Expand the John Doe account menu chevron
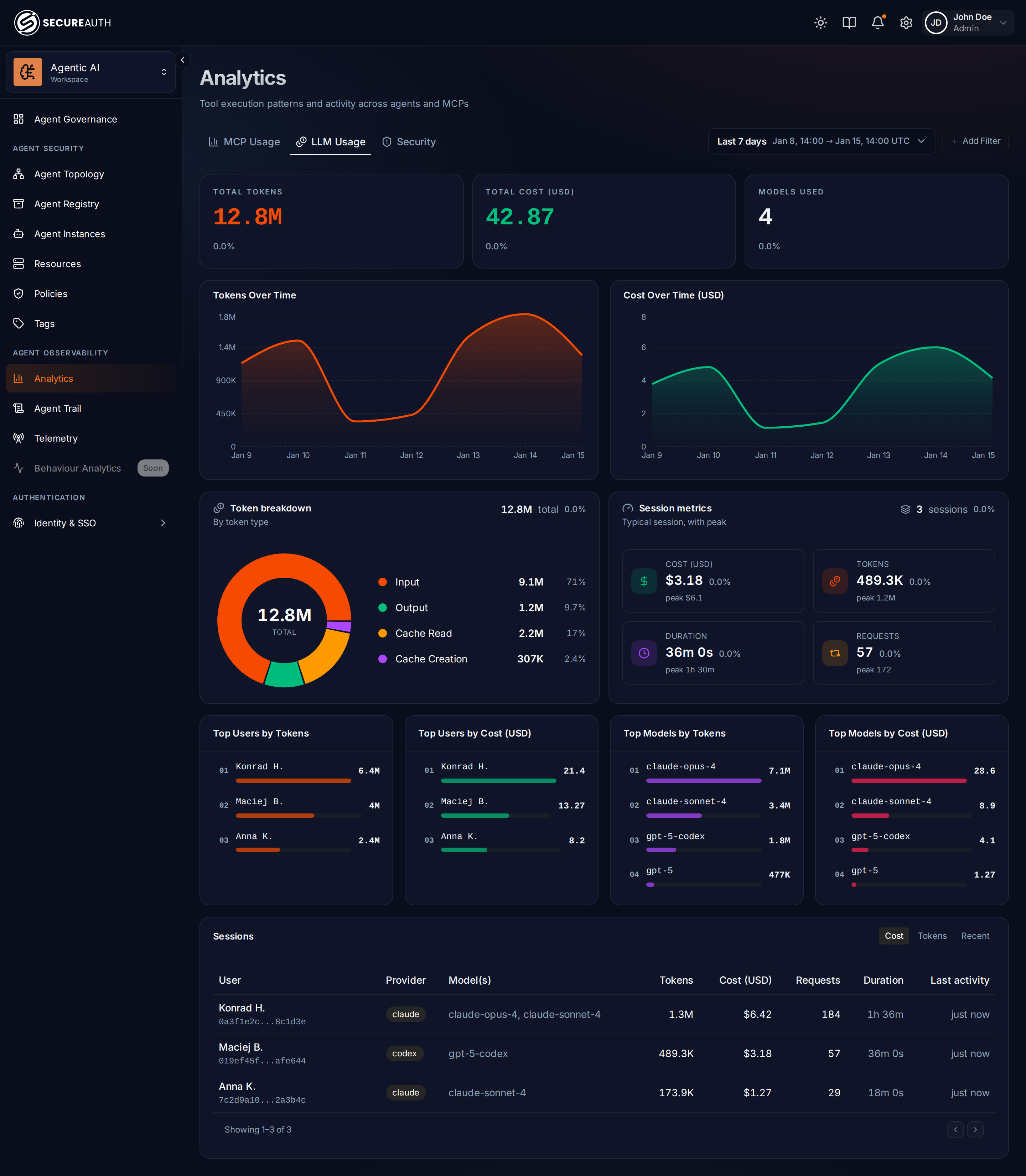Viewport: 1026px width, 1176px height. tap(1003, 23)
